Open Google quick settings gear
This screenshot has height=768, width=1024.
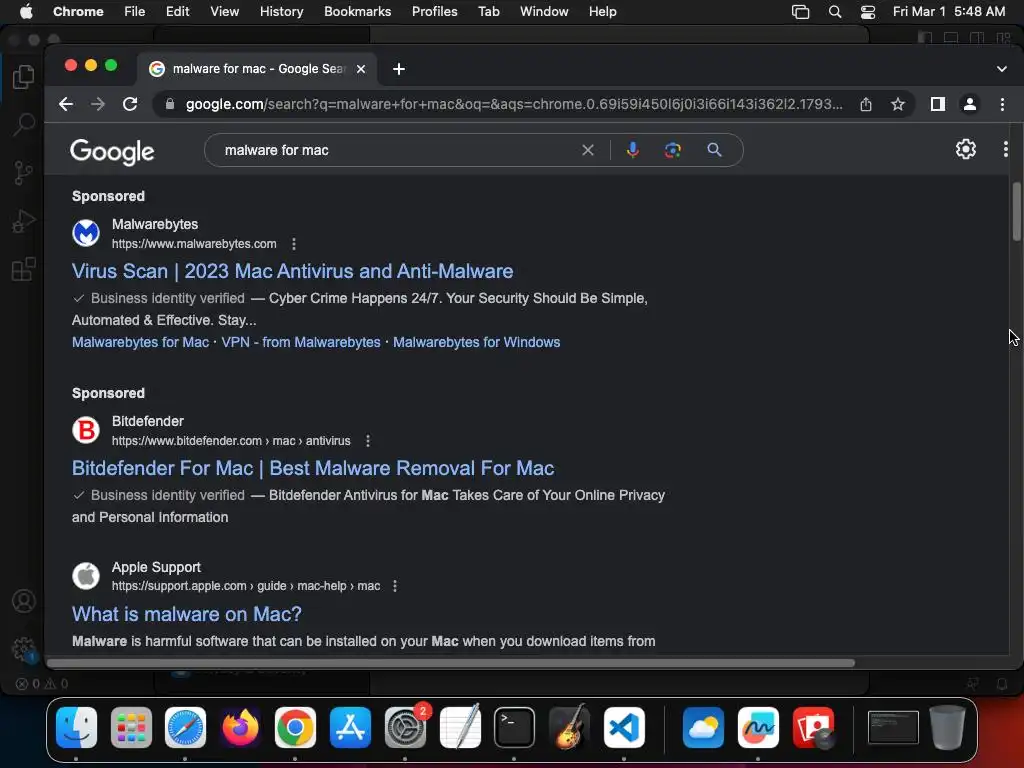(965, 150)
